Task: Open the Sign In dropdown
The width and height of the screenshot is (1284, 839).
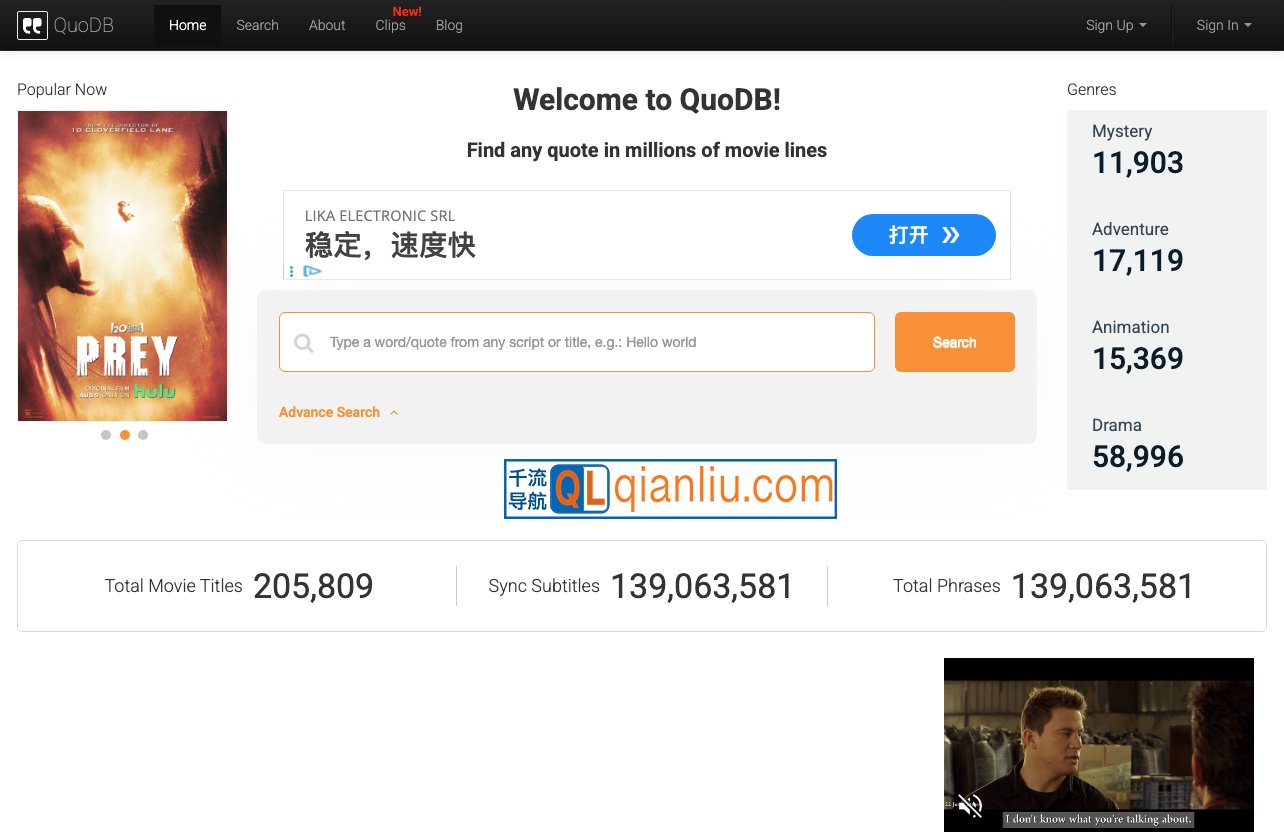Action: 1223,25
